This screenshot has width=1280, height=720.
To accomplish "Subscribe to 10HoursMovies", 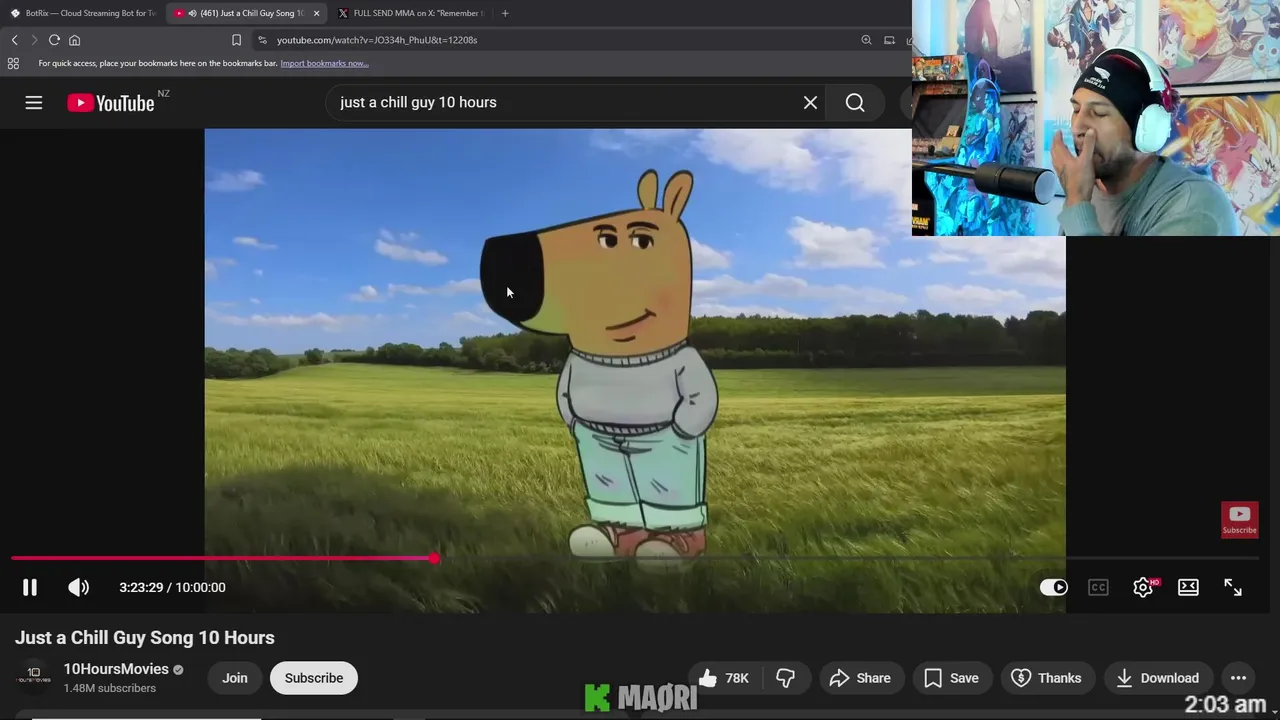I will (314, 677).
